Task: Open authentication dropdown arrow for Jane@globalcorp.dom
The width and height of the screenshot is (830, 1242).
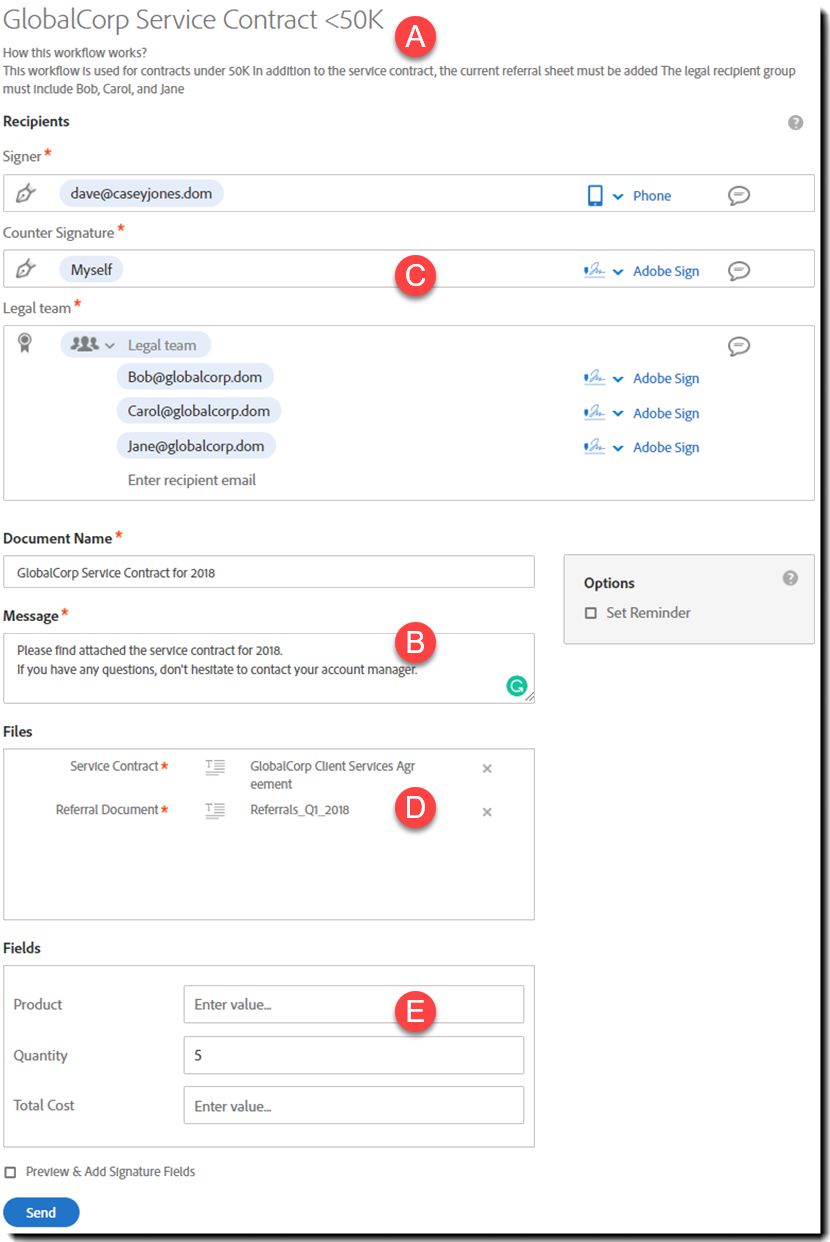Action: click(x=618, y=448)
